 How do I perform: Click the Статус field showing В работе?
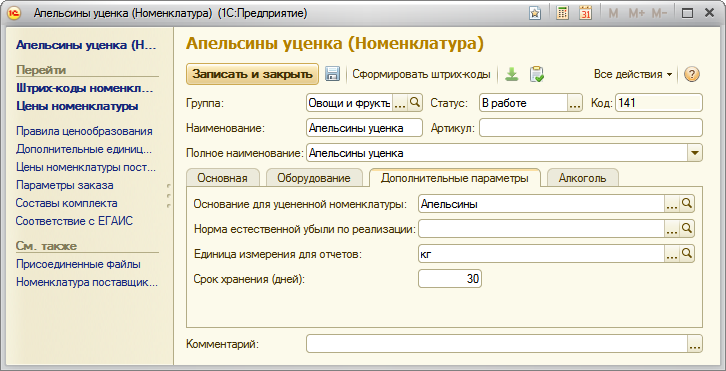[524, 103]
